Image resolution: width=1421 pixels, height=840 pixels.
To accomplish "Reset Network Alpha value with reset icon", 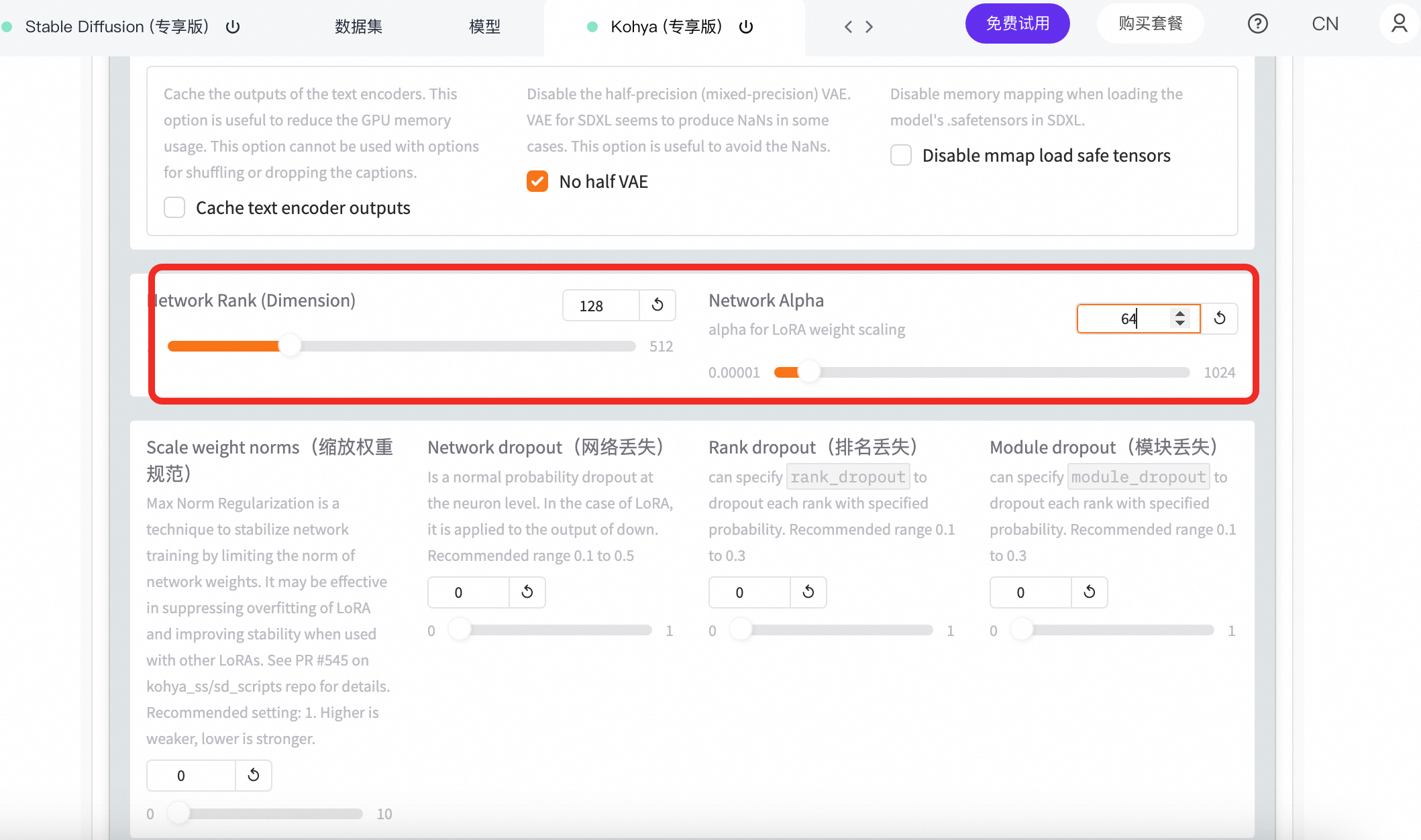I will 1219,318.
